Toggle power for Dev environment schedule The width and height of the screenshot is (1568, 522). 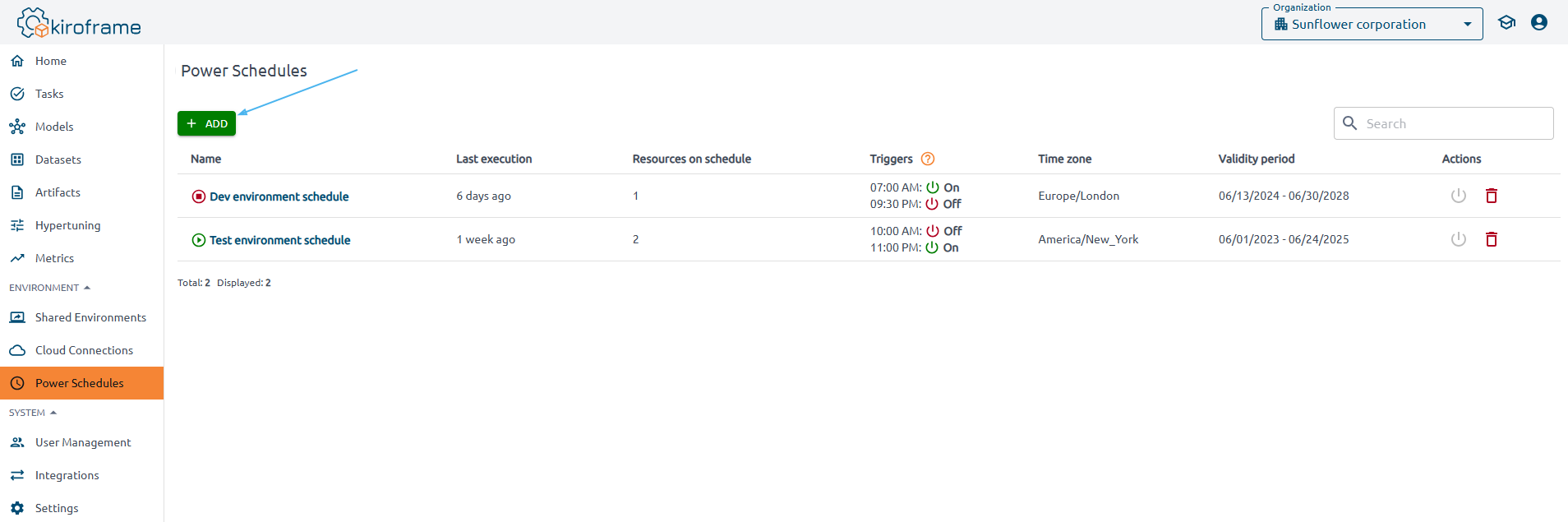[x=1458, y=196]
